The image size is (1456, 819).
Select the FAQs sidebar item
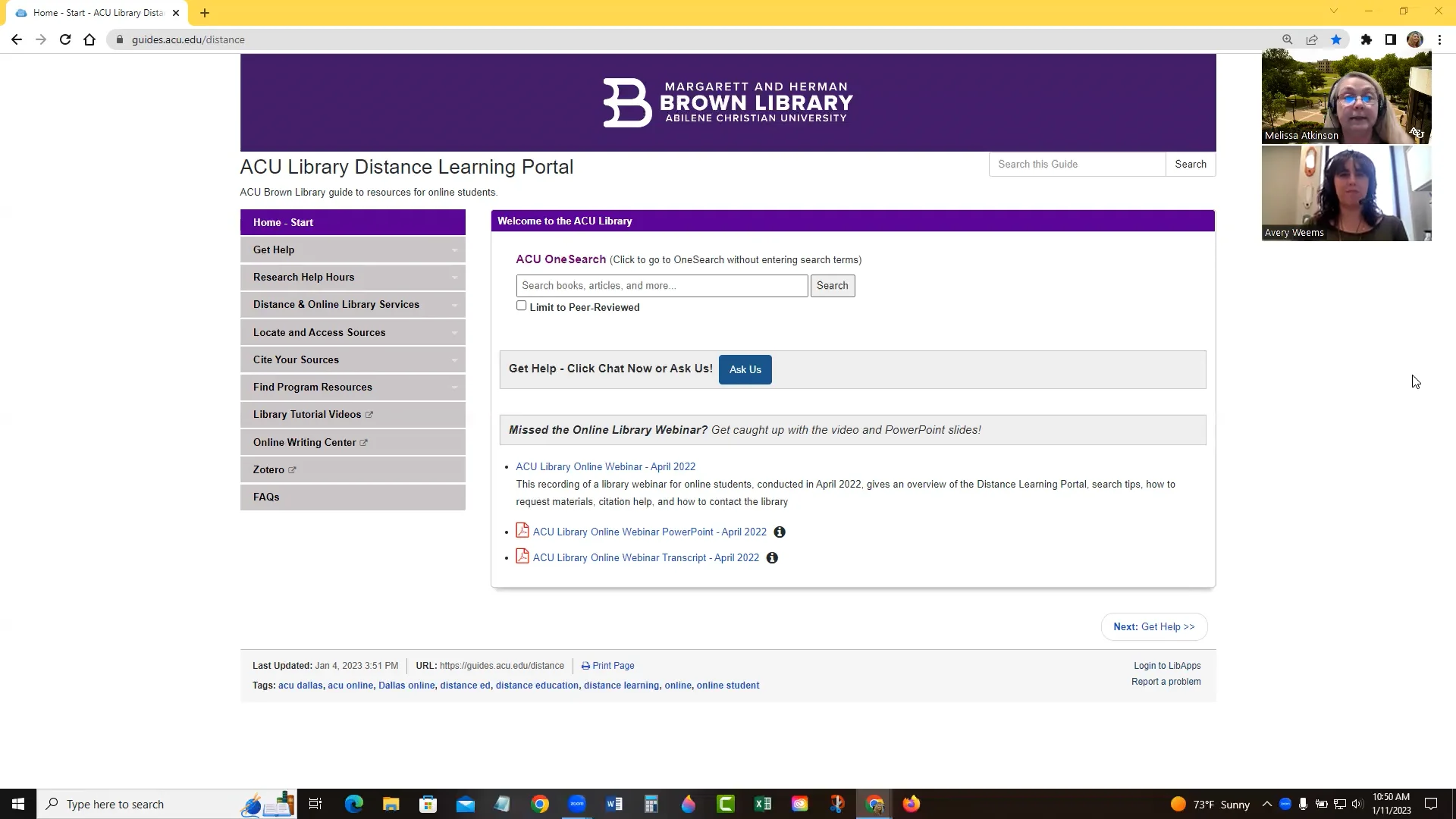(266, 497)
